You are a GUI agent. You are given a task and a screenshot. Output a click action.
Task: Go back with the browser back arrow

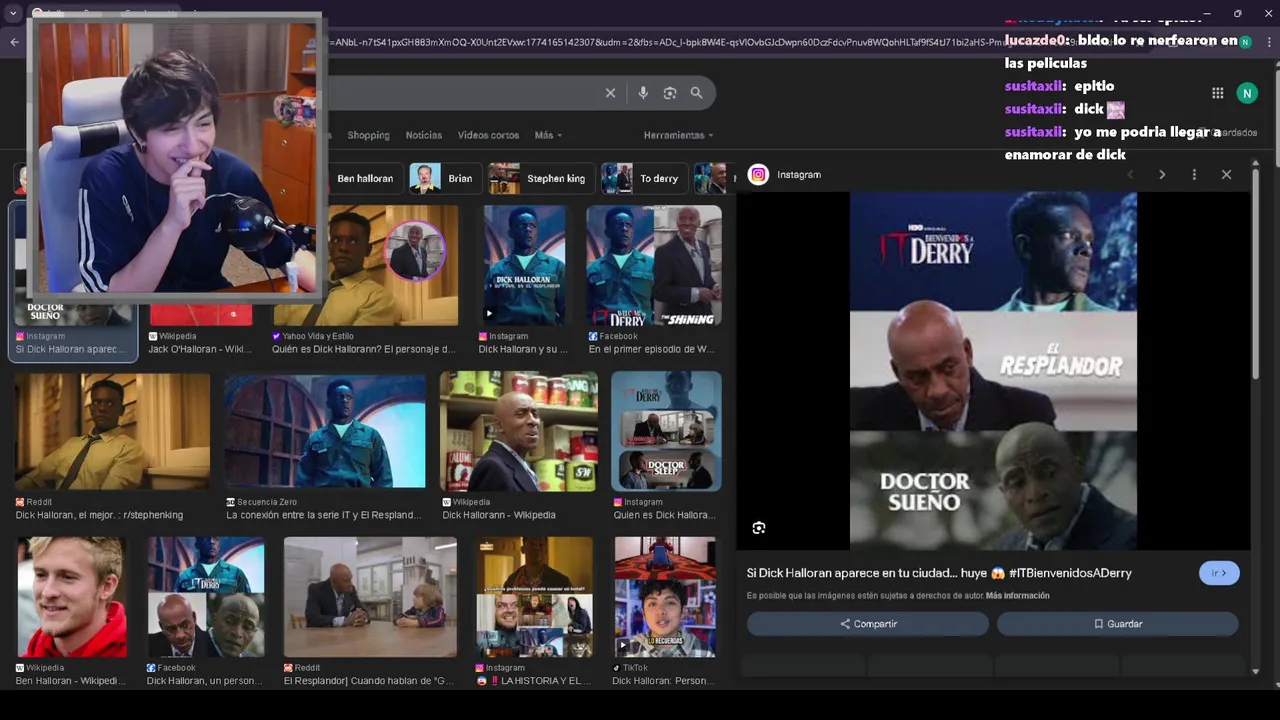pos(14,42)
